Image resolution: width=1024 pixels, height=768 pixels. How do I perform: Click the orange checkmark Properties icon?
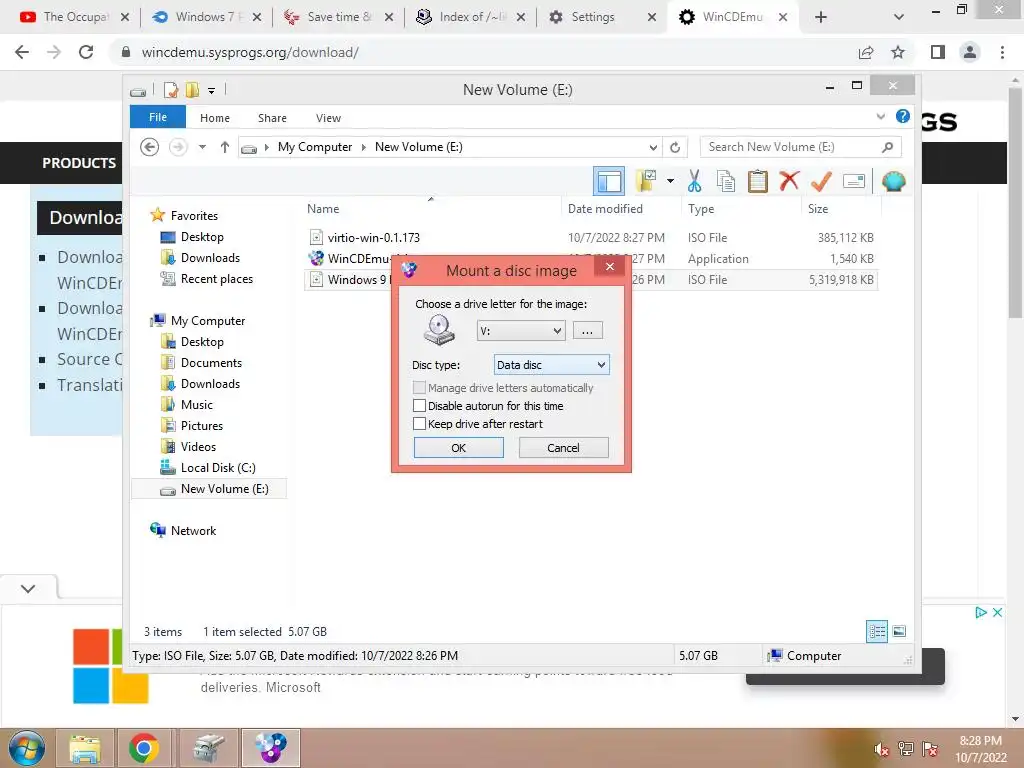821,181
